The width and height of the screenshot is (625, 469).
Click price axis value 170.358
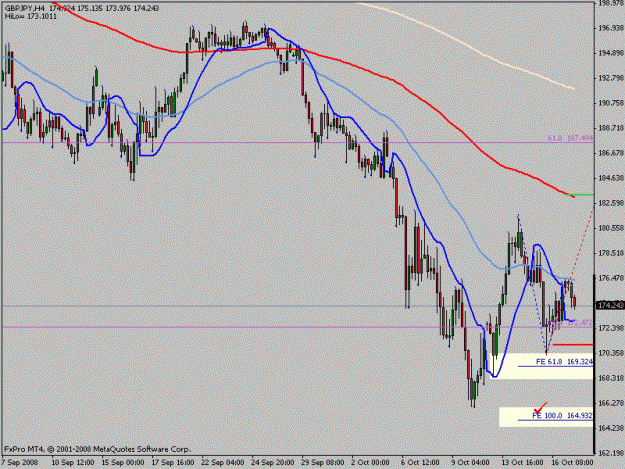click(x=611, y=353)
